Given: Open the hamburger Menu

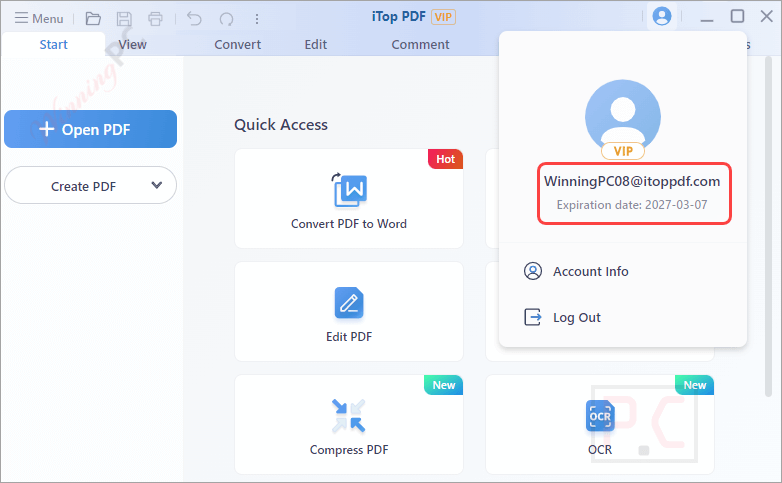Looking at the screenshot, I should click(39, 18).
